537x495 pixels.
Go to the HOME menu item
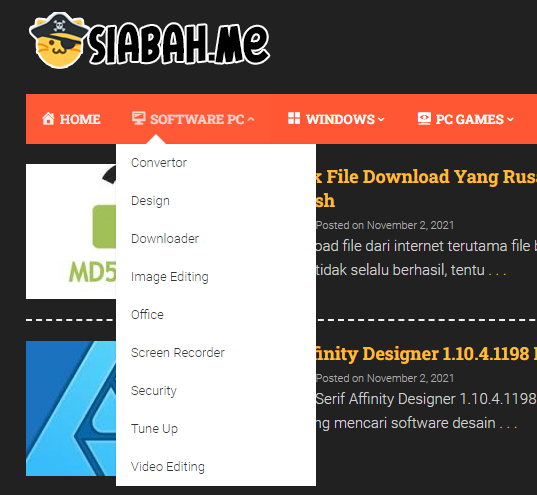click(80, 119)
